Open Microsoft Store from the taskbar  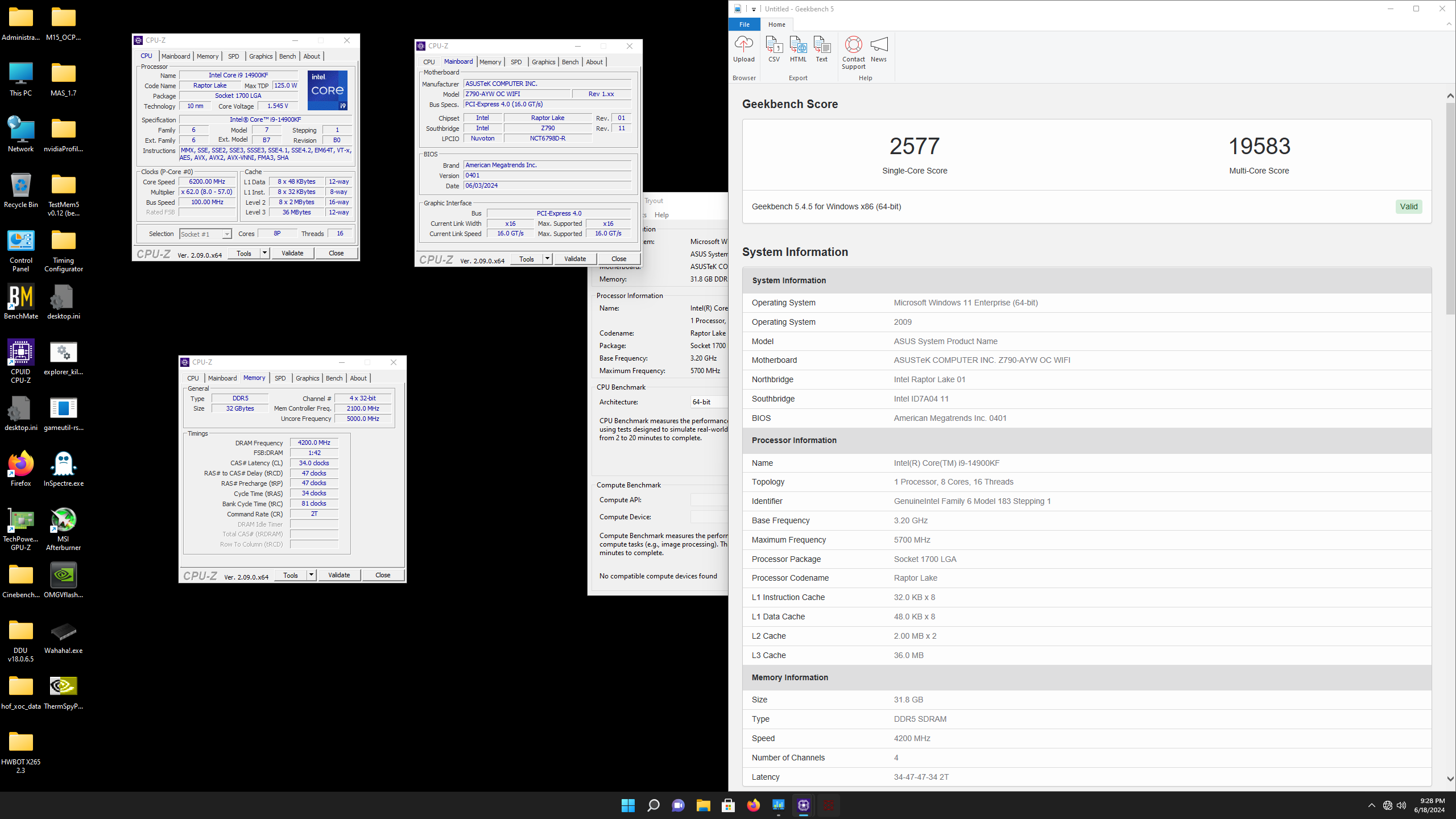(728, 805)
